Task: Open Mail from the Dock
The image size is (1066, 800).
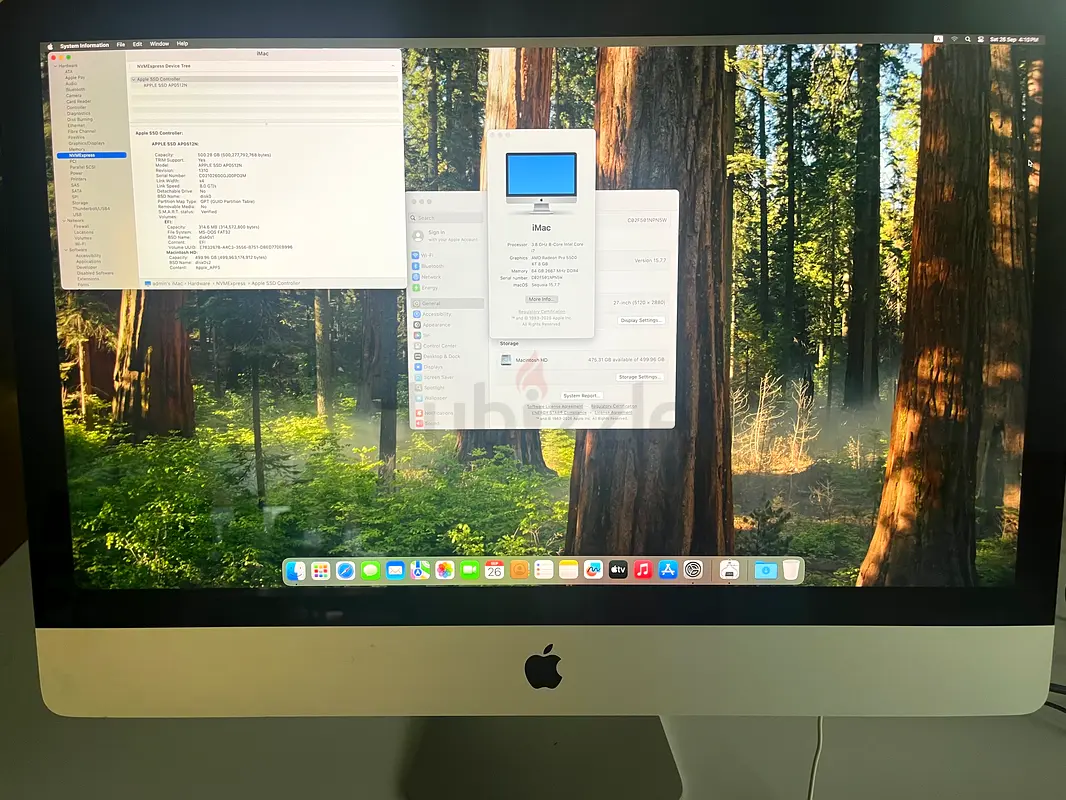Action: (395, 571)
